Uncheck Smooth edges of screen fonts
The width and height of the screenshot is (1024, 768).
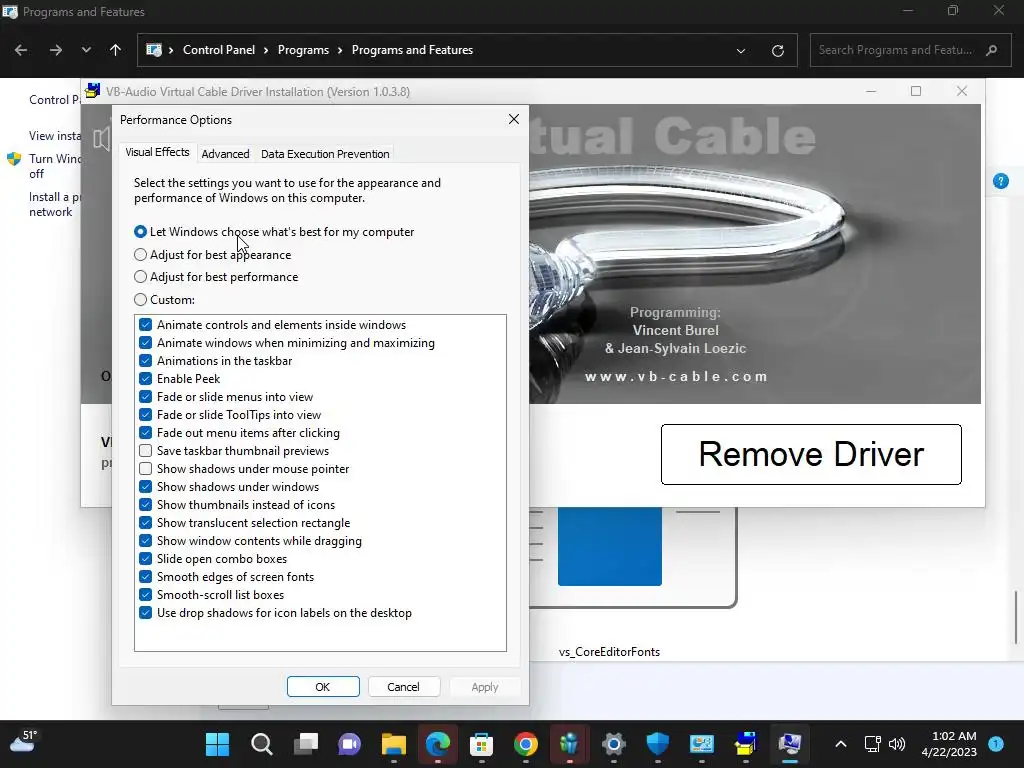click(x=146, y=577)
